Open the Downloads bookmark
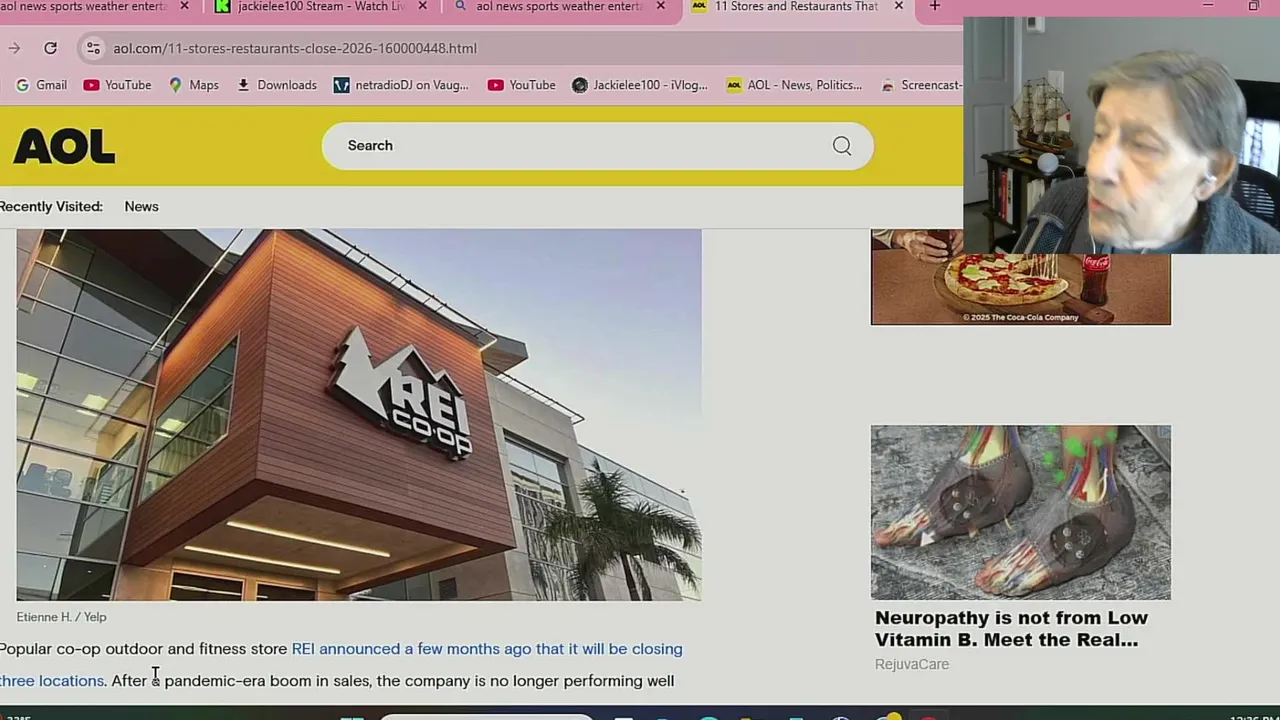 [277, 85]
